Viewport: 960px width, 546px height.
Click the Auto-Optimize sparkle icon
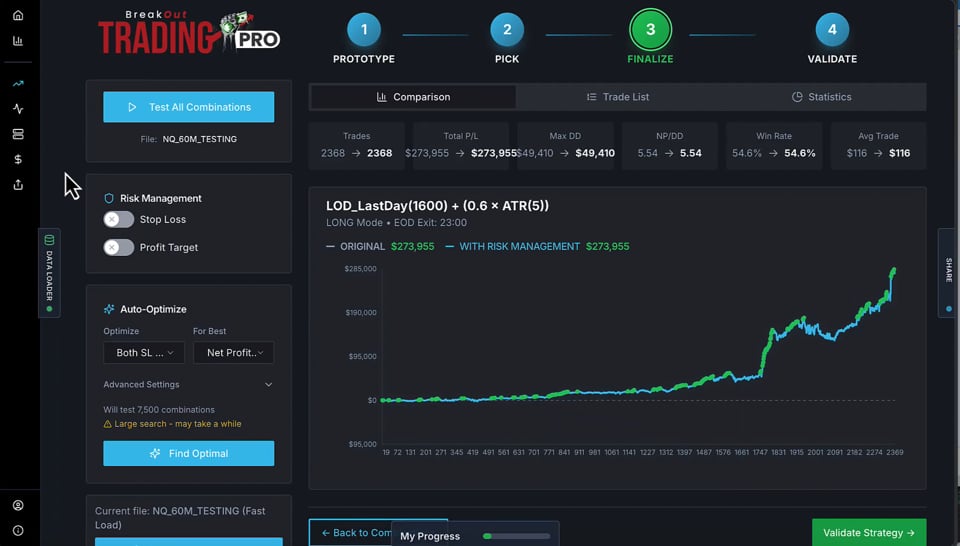pyautogui.click(x=109, y=309)
